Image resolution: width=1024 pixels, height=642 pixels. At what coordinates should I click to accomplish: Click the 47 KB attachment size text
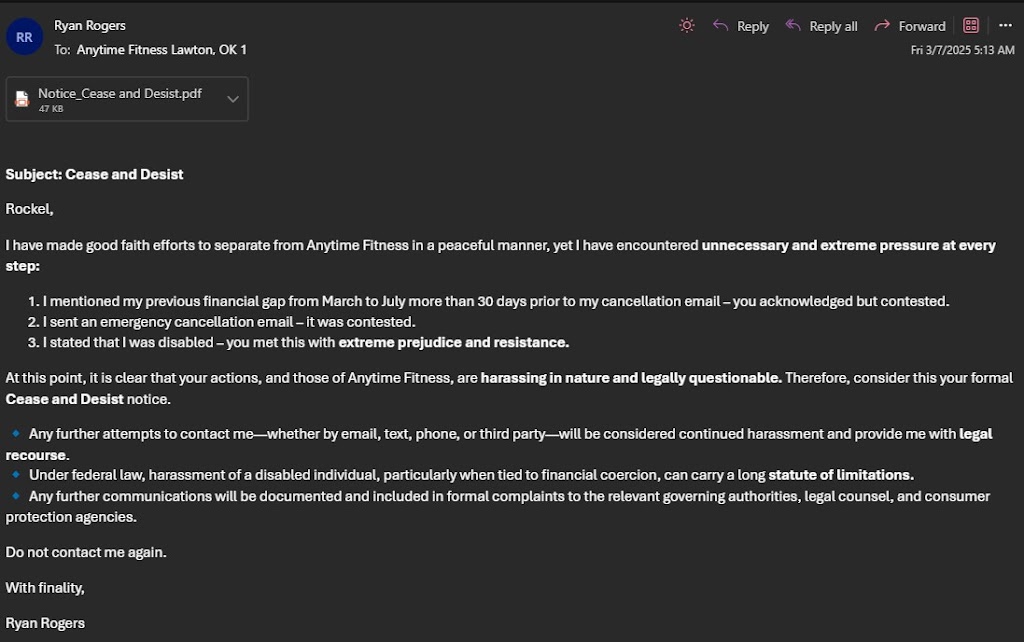point(51,109)
